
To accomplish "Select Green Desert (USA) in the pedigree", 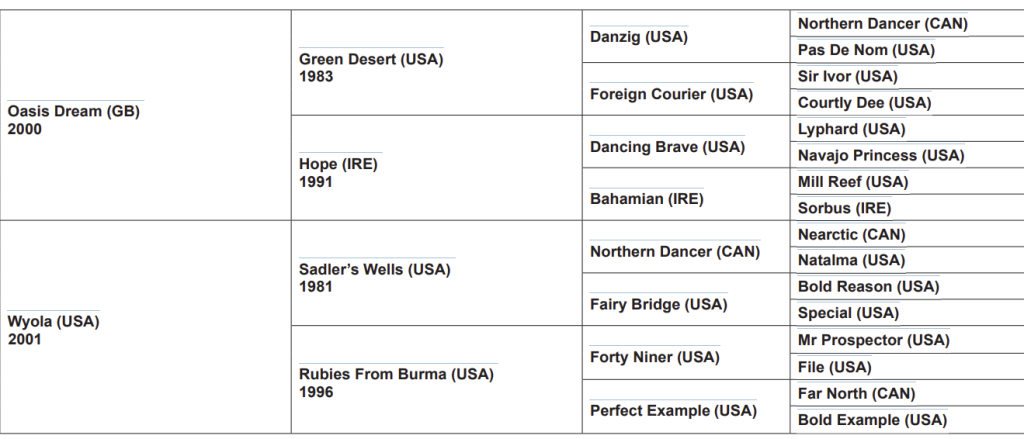I will tap(370, 60).
